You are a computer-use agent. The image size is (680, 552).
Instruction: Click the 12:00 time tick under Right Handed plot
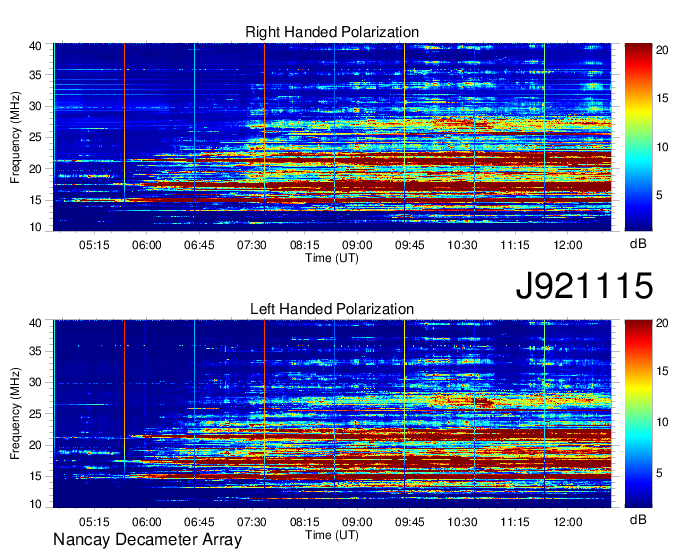click(x=568, y=245)
